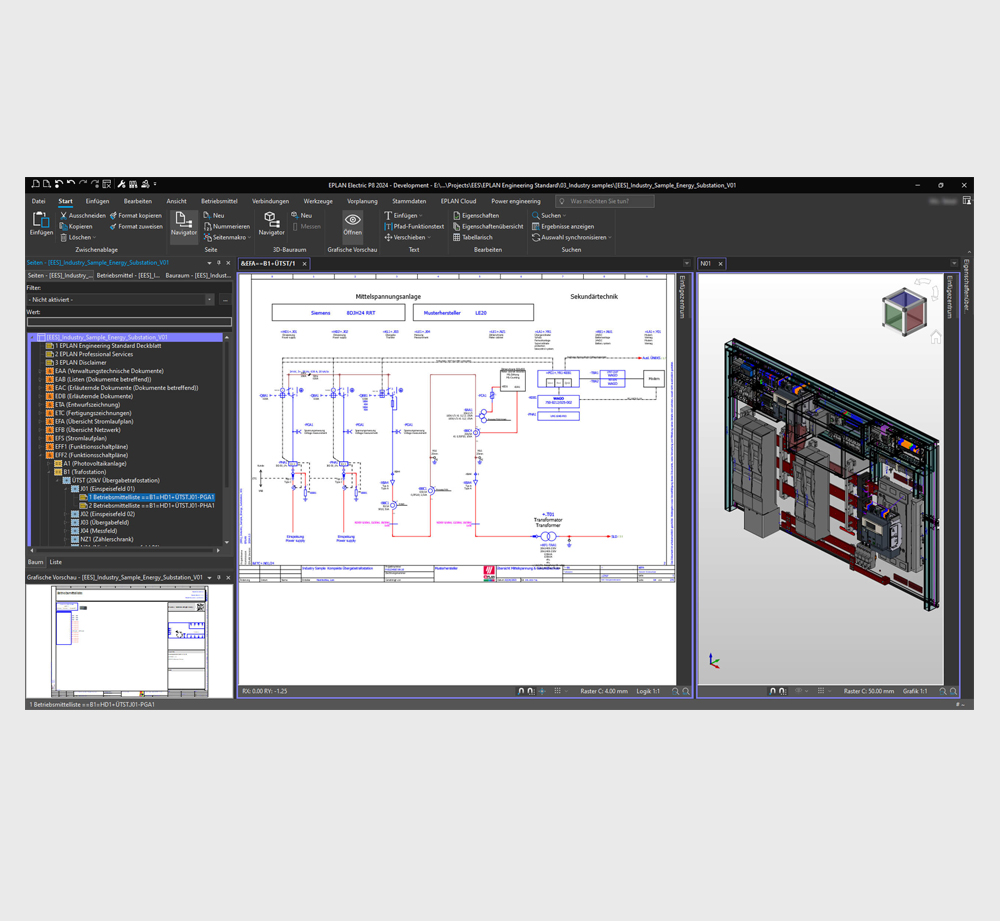This screenshot has height=921, width=1000.
Task: Click Eigenschaftenübersicht in the ribbon
Action: tap(488, 226)
